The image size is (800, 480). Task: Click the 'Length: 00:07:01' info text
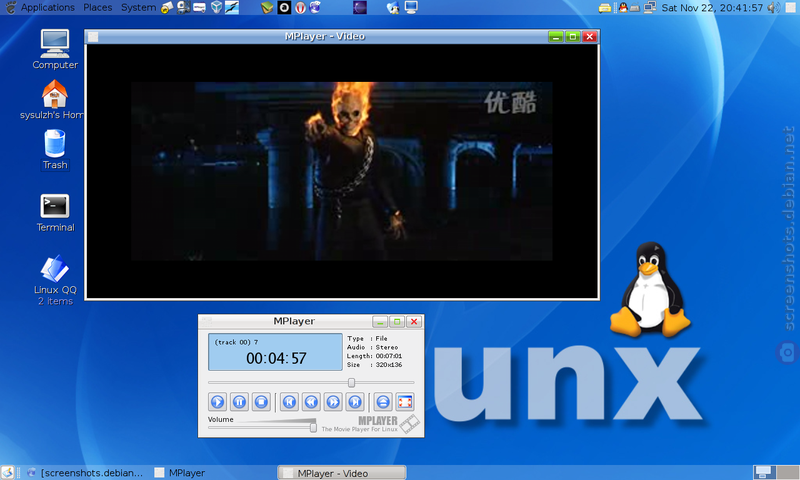tap(374, 356)
